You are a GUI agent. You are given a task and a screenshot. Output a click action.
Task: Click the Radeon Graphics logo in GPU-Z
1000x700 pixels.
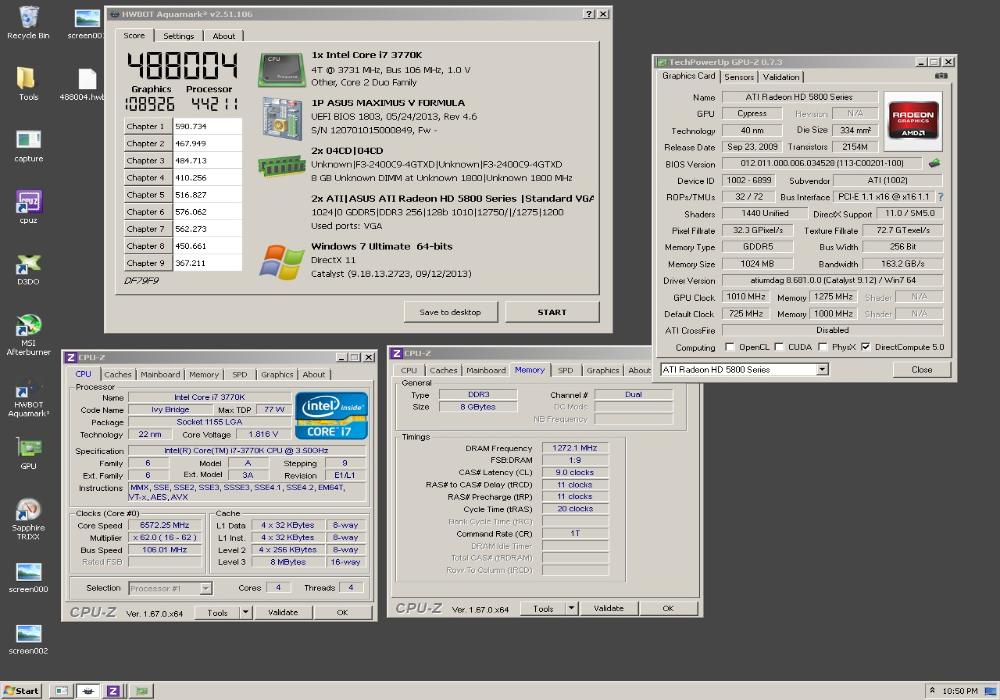pyautogui.click(x=913, y=119)
